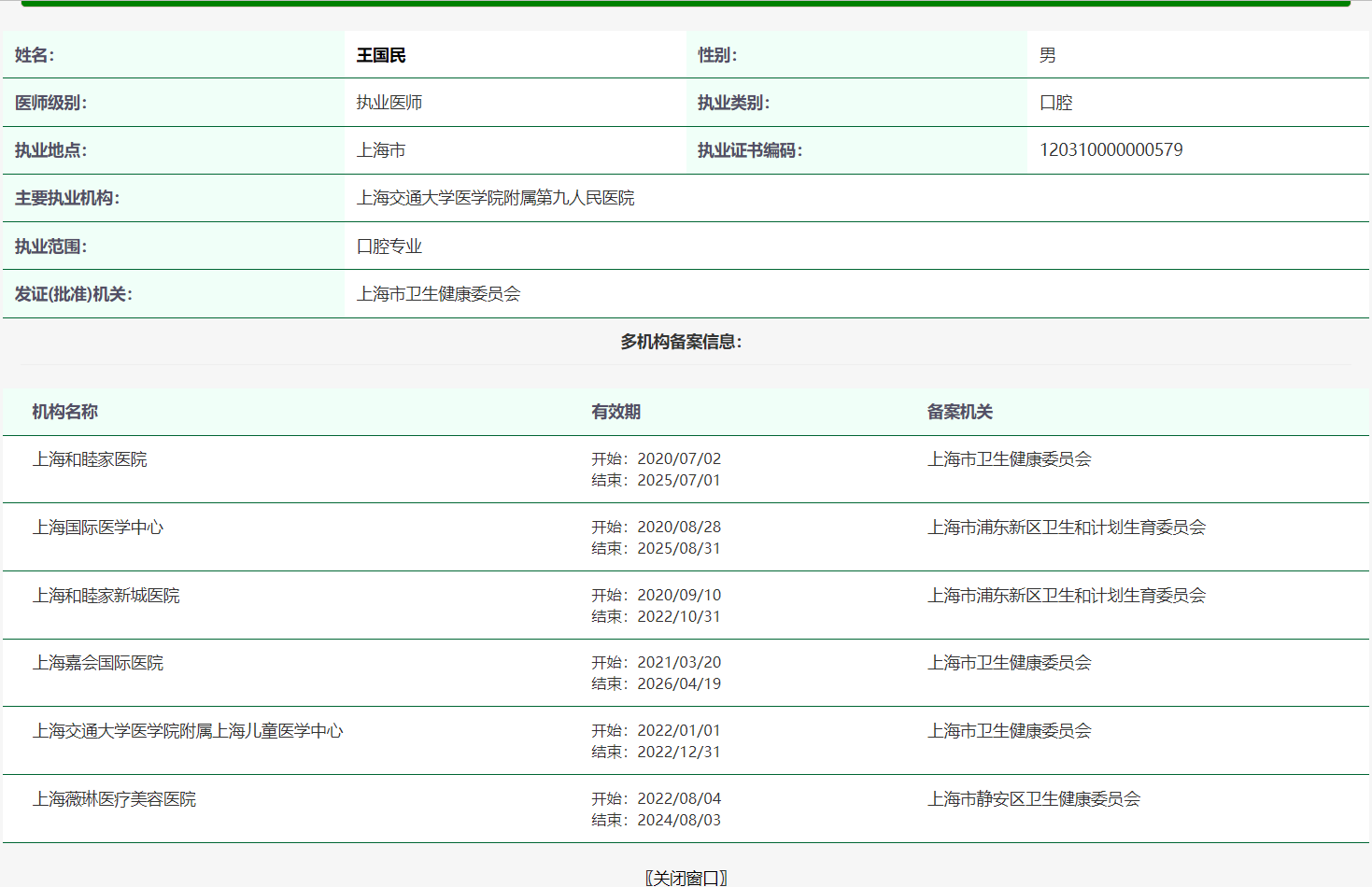Click the 姓名 field label
Image resolution: width=1372 pixels, height=887 pixels.
[35, 56]
